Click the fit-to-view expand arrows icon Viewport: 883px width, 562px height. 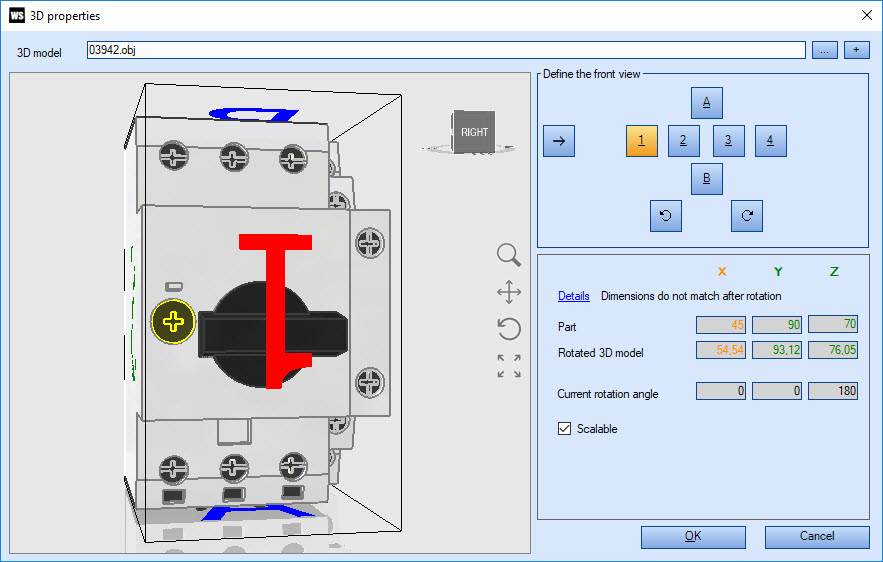(509, 366)
